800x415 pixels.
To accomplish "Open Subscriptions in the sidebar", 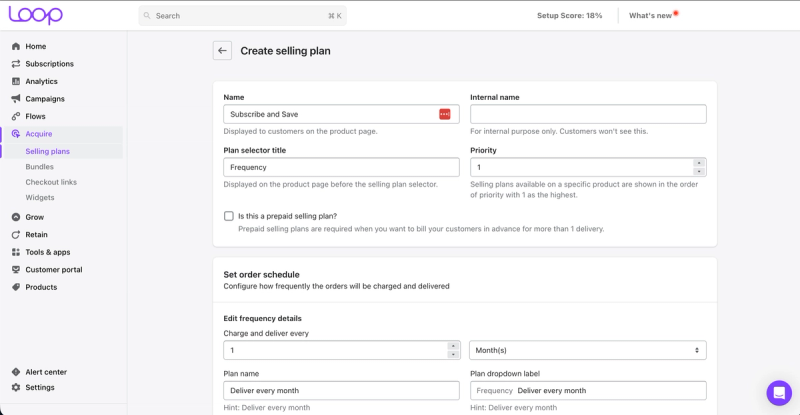I will pos(49,64).
